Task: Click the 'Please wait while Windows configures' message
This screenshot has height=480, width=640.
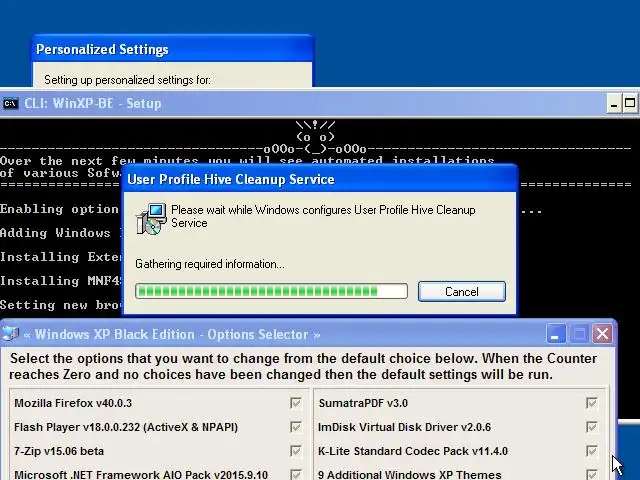Action: click(x=323, y=216)
